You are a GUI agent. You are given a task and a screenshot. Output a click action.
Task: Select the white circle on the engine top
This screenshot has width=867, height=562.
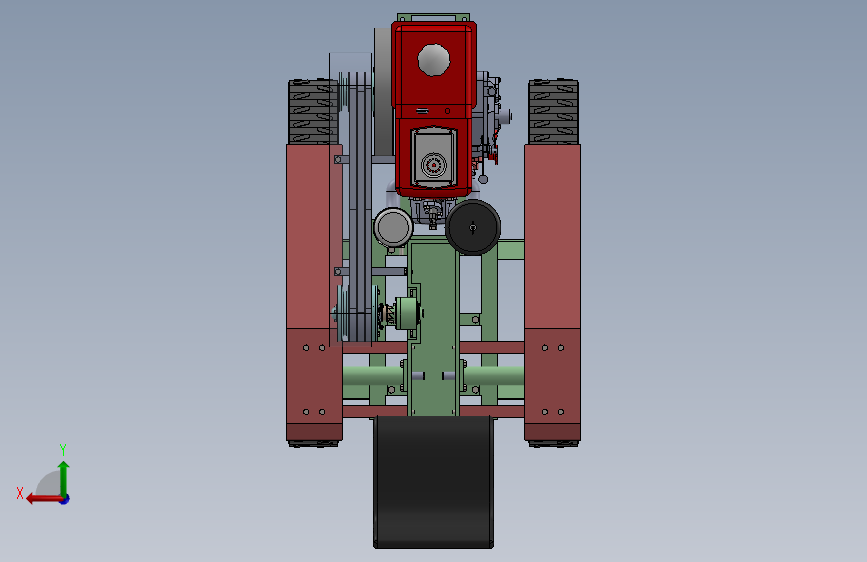pos(434,60)
